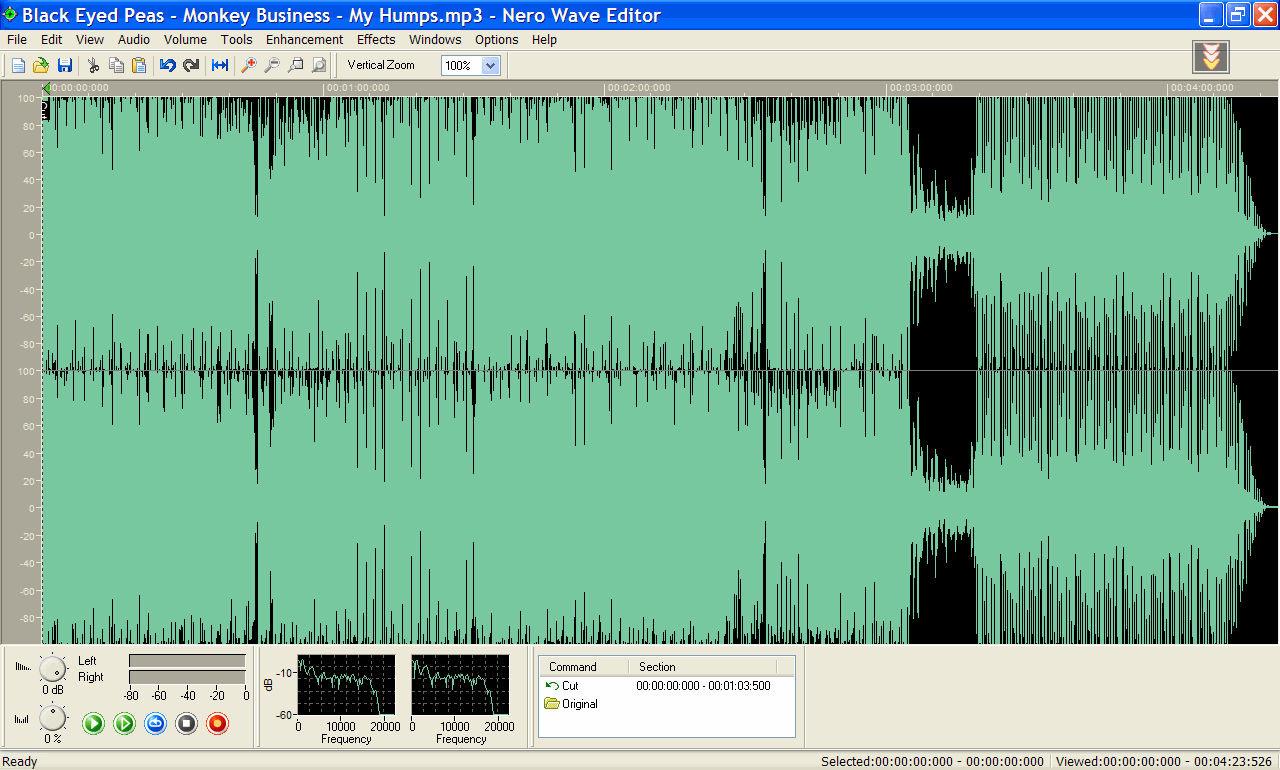Start recording with red button
This screenshot has width=1280, height=770.
(x=217, y=723)
